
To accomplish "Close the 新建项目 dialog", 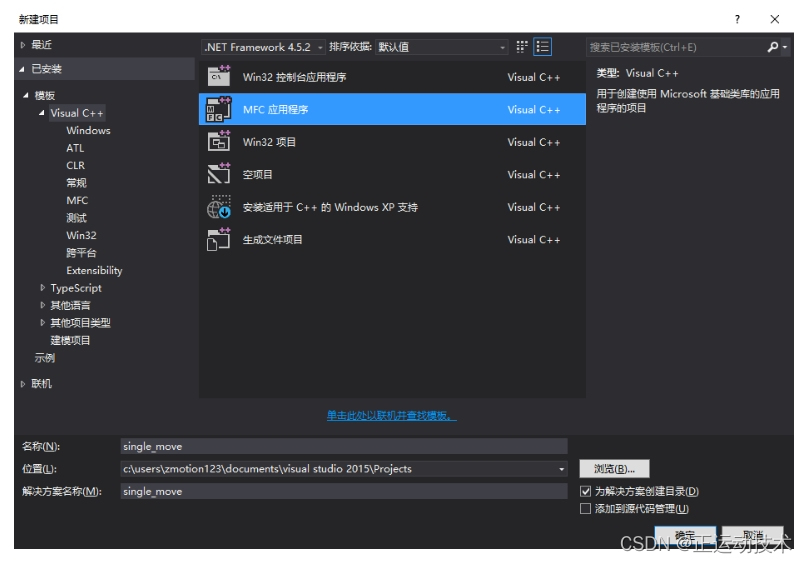I will click(x=775, y=19).
